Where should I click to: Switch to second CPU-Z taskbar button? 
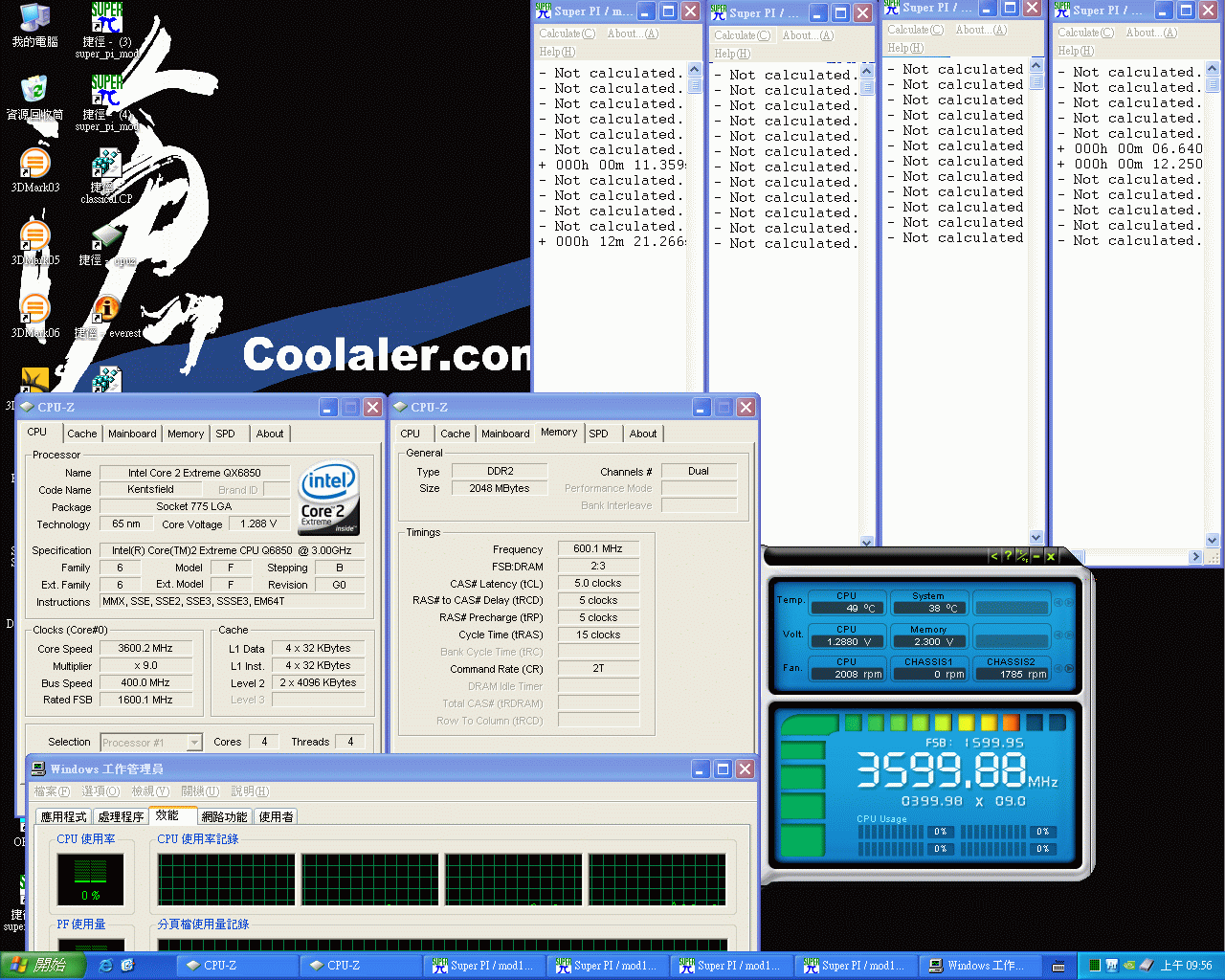tap(361, 966)
